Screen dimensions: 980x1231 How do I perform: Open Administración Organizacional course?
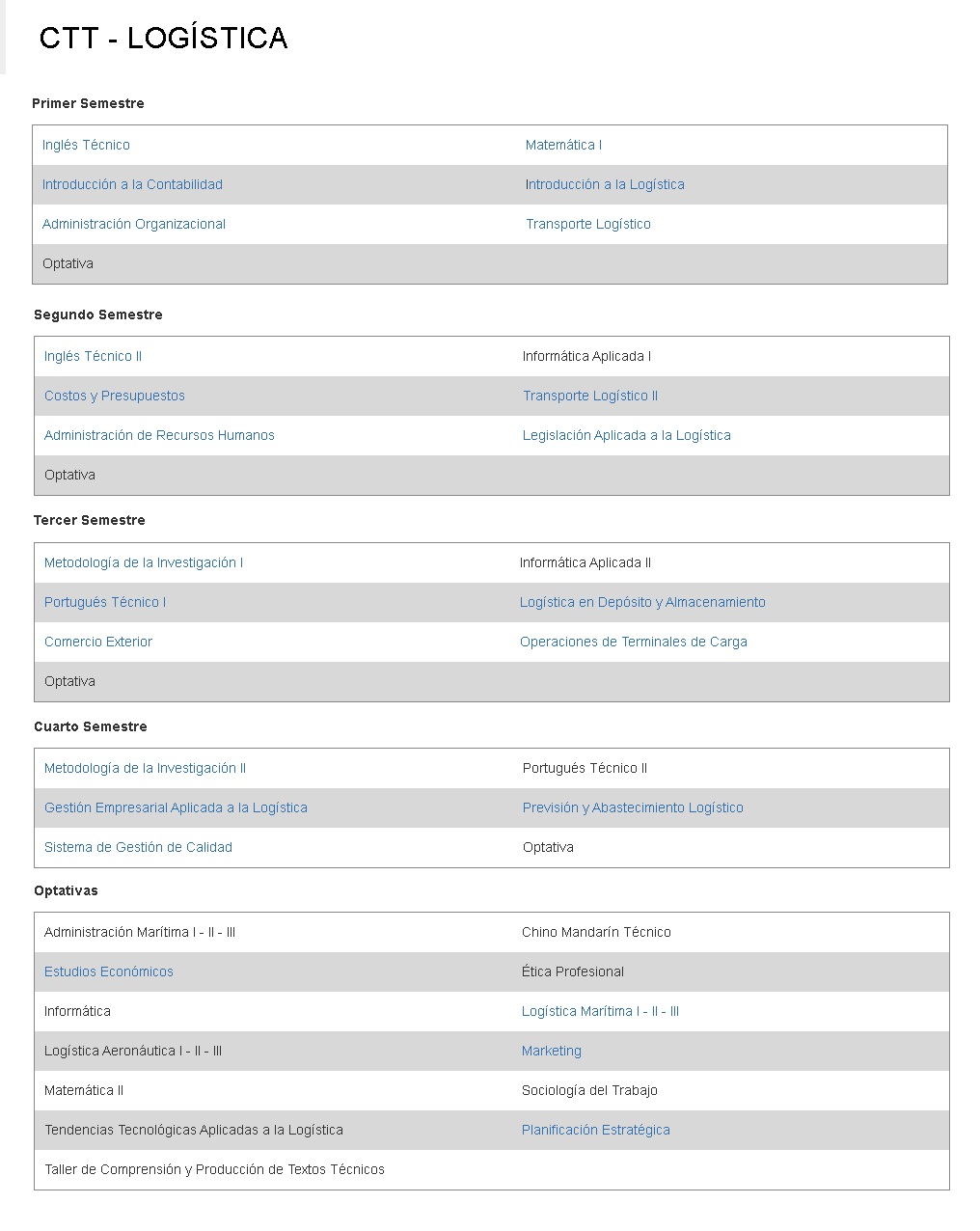tap(134, 224)
